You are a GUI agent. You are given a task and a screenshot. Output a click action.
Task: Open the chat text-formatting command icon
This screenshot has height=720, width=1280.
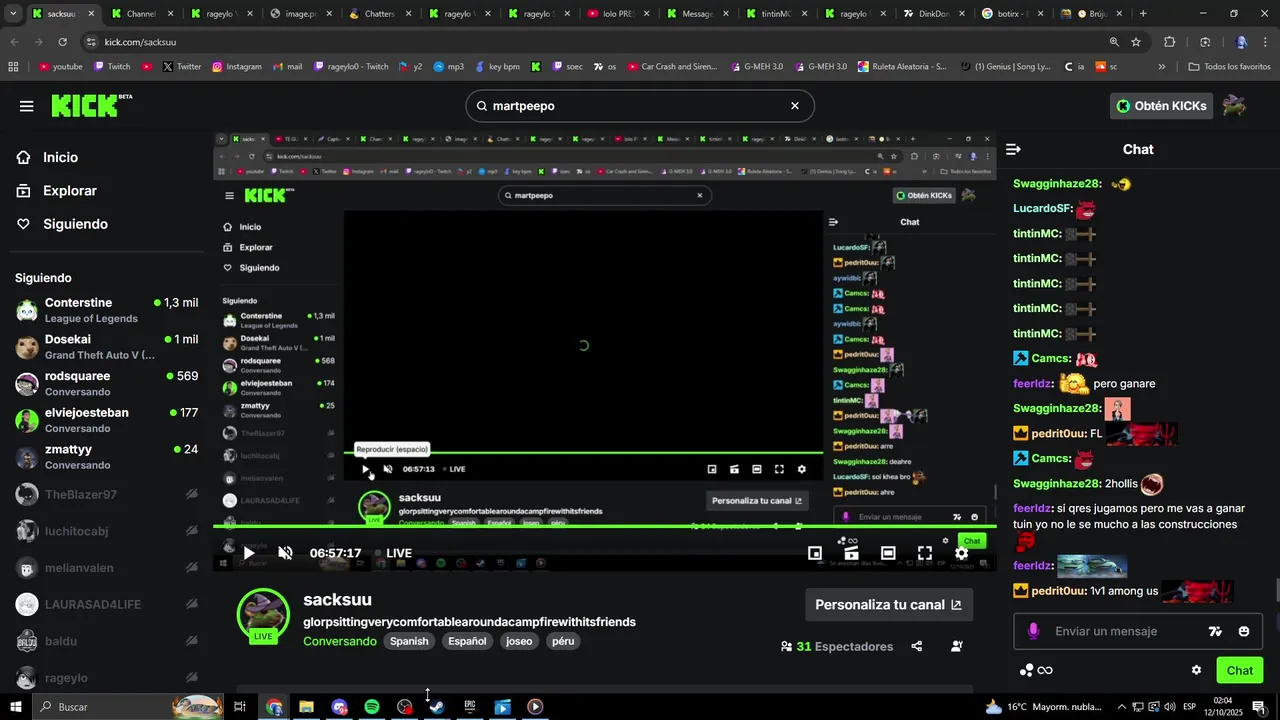(x=1215, y=631)
